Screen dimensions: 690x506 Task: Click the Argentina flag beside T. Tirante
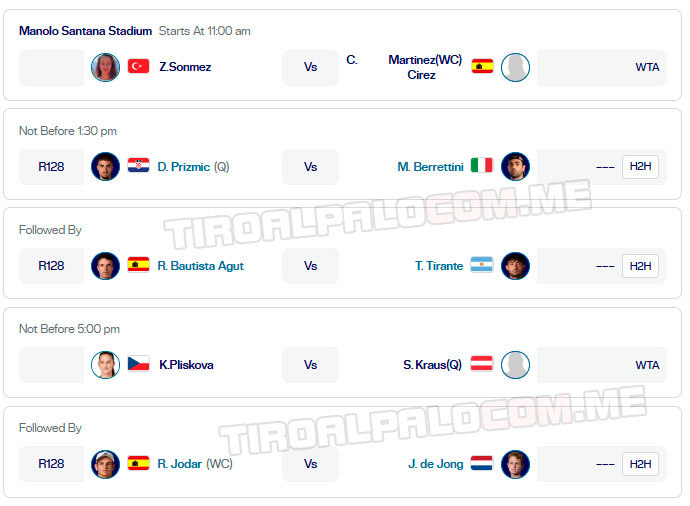pyautogui.click(x=482, y=265)
